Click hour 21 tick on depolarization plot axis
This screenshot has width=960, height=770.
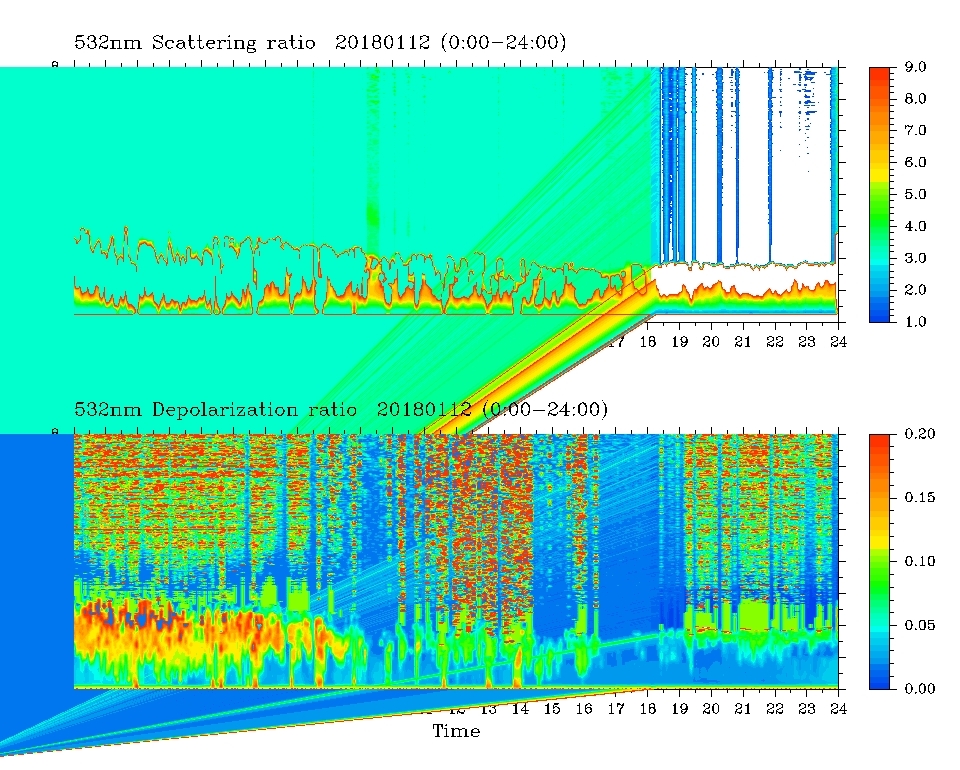pyautogui.click(x=743, y=709)
